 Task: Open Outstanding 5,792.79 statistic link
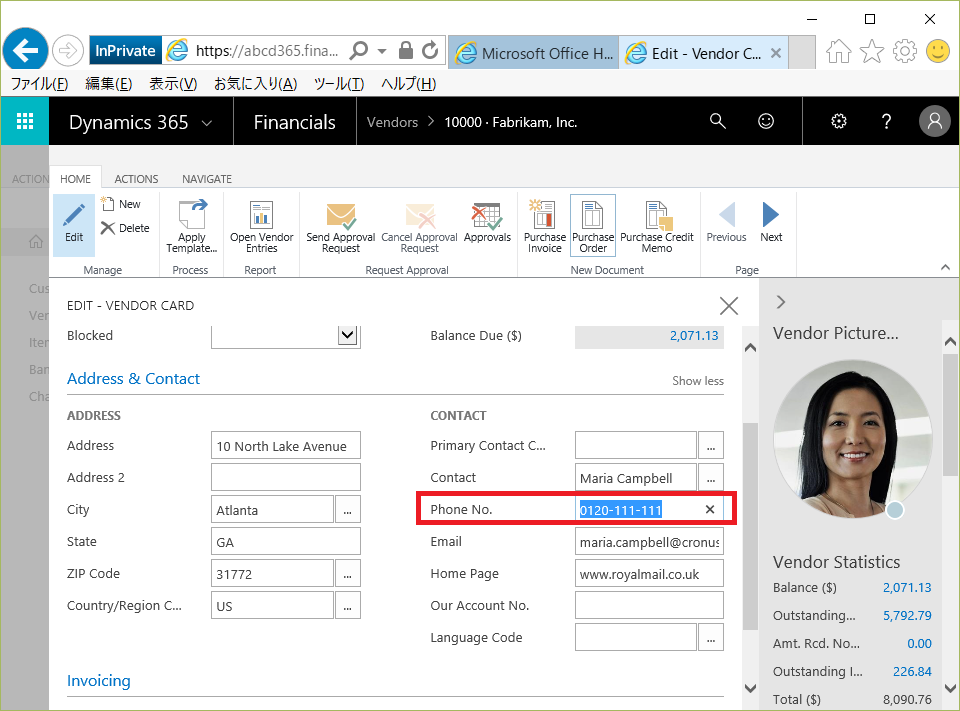pyautogui.click(x=907, y=615)
